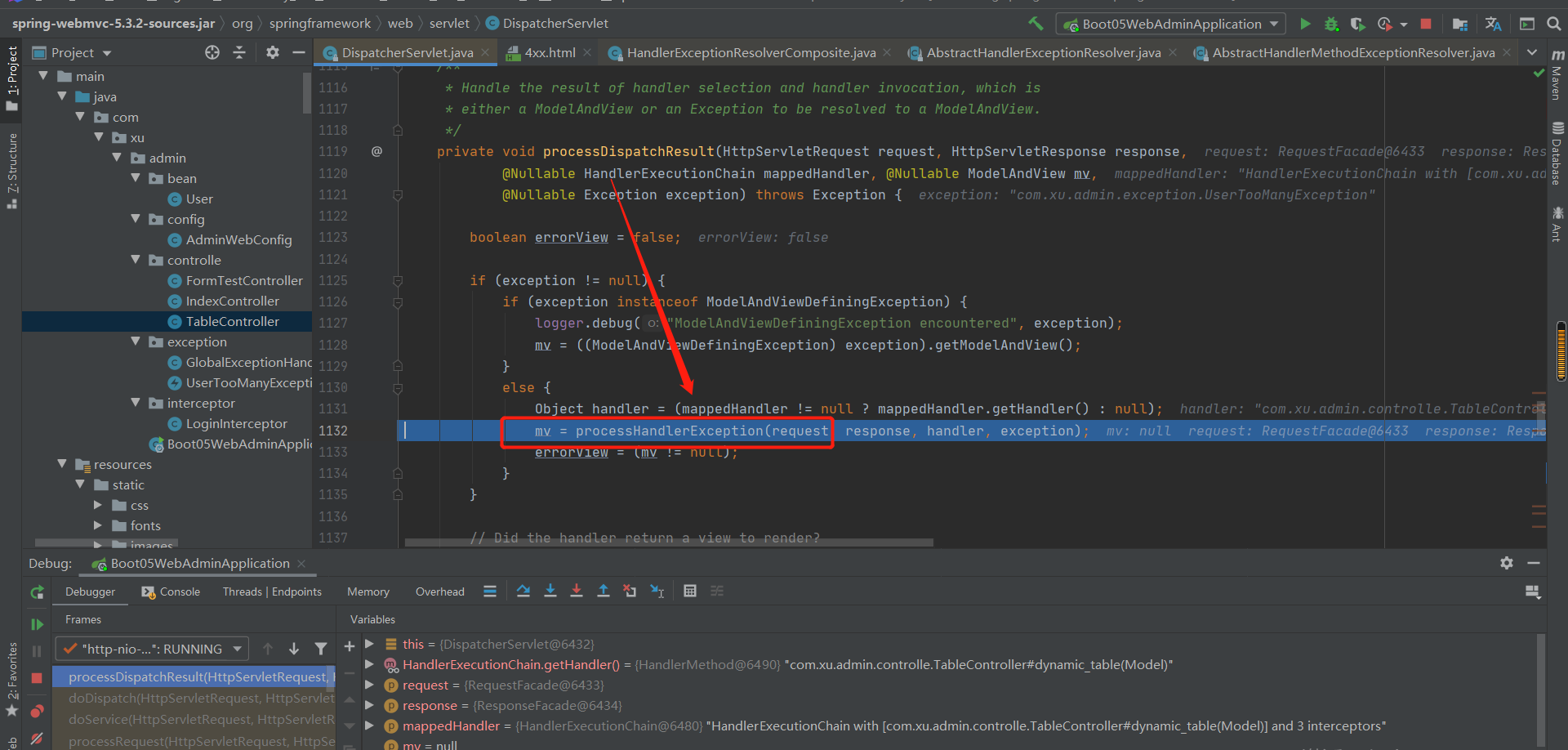The width and height of the screenshot is (1568, 750).
Task: Resume program with green resume icon
Action: click(37, 624)
